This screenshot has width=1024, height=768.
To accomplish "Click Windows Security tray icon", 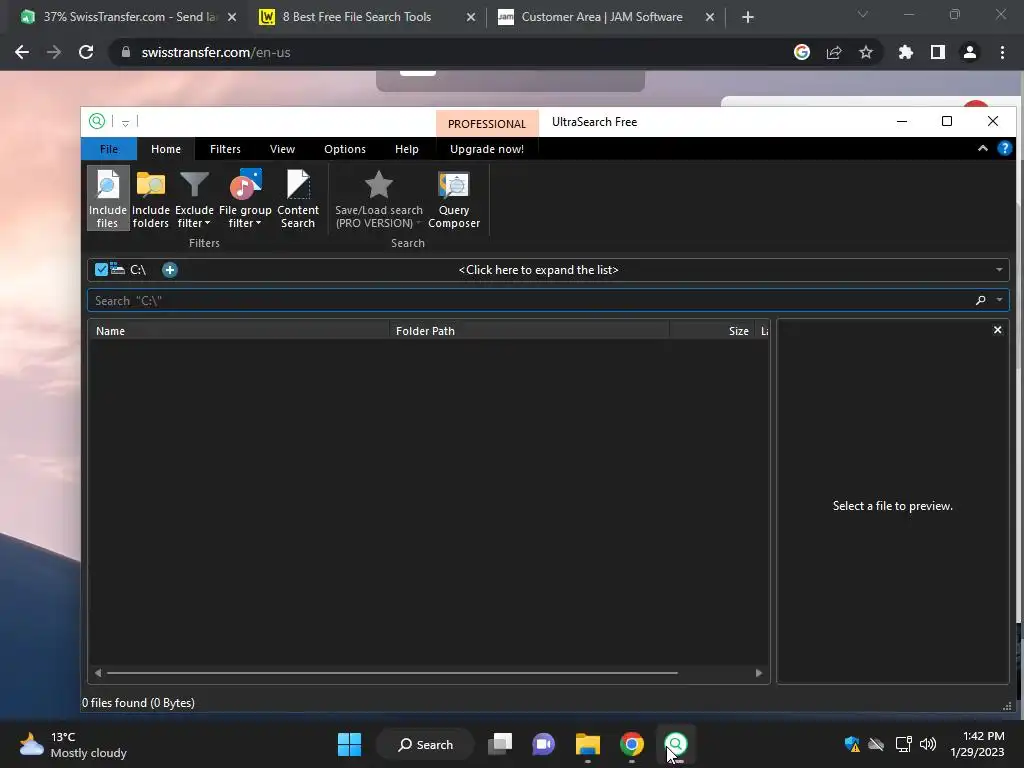I will tap(852, 744).
